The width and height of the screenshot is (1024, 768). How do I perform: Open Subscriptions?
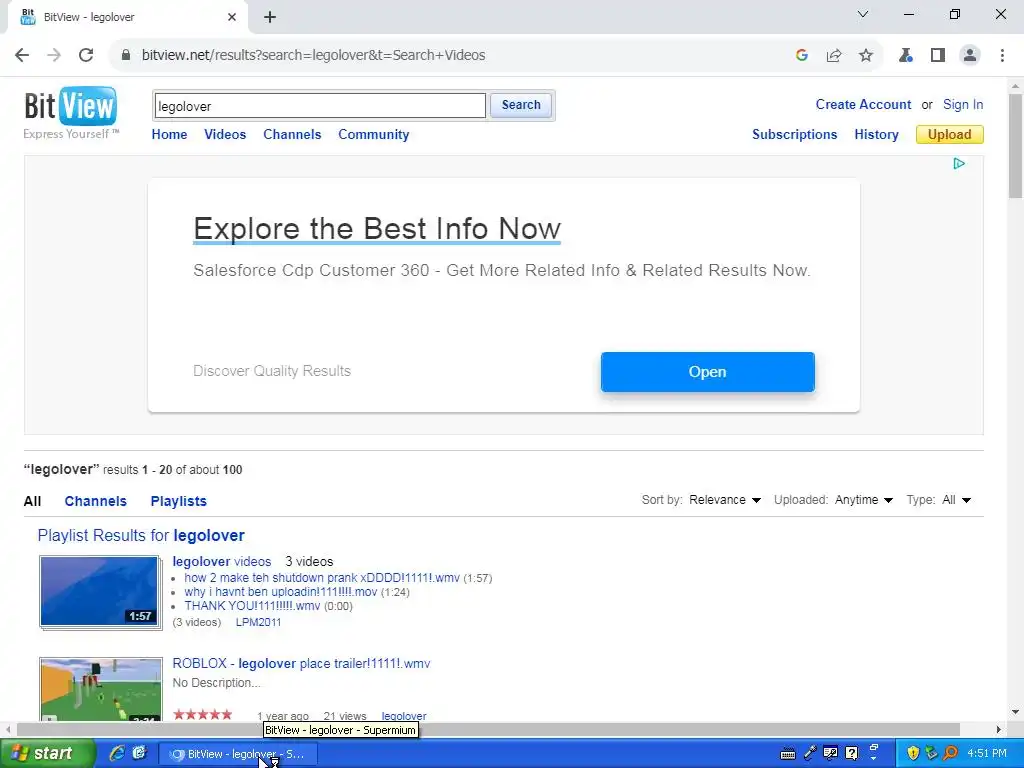(x=795, y=135)
